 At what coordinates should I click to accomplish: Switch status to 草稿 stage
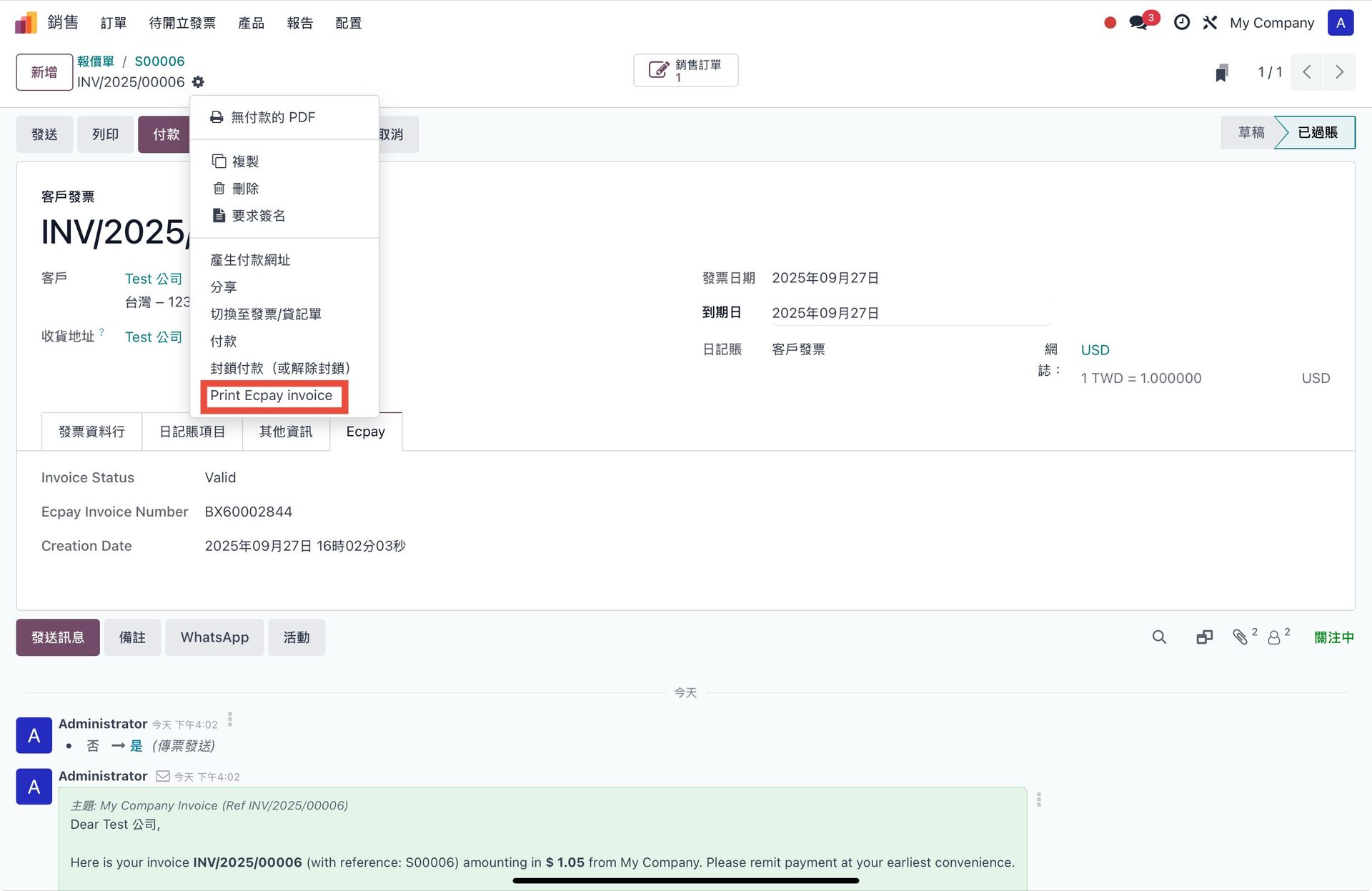pyautogui.click(x=1251, y=133)
